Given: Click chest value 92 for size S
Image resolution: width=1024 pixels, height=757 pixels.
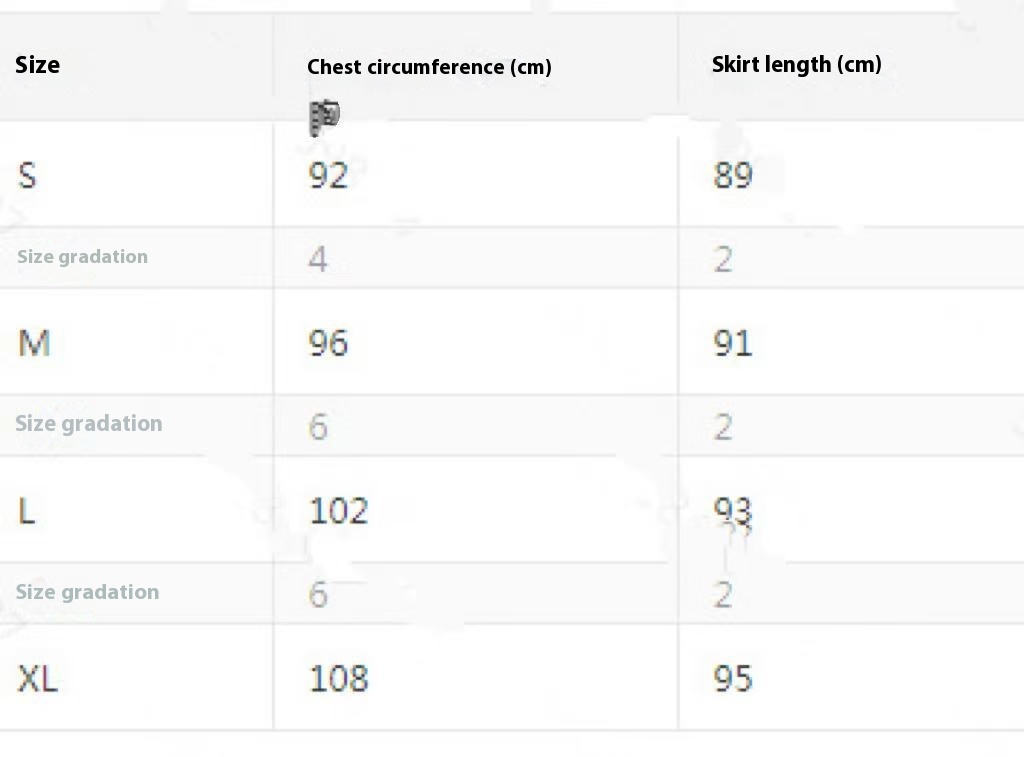Looking at the screenshot, I should tap(328, 175).
